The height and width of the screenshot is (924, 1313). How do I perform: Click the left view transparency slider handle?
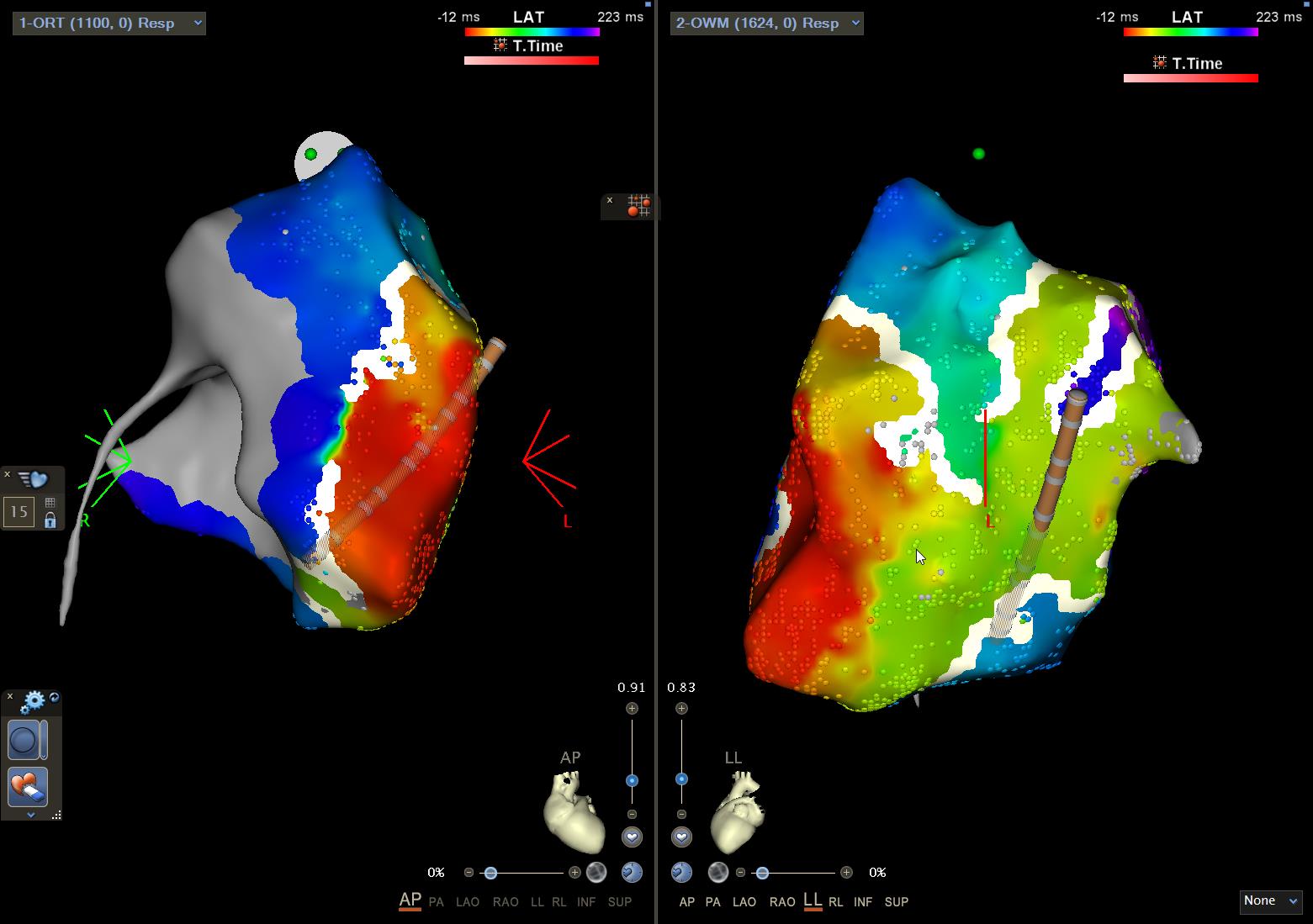[490, 873]
